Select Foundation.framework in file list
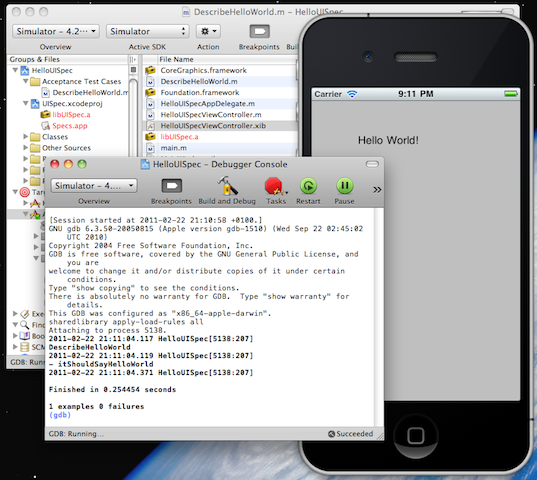This screenshot has height=480, width=537. 200,92
